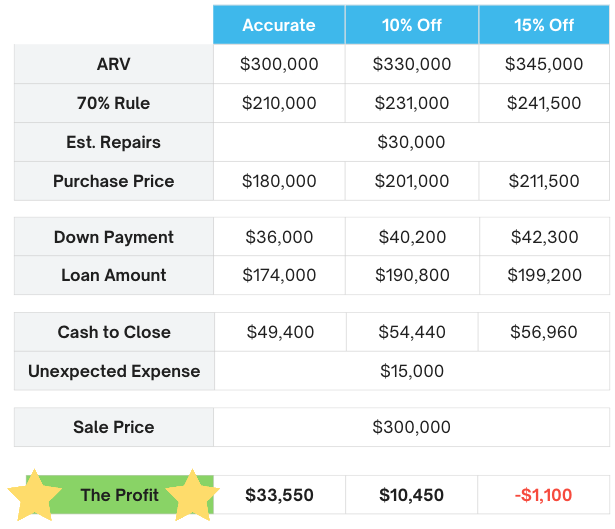Image resolution: width=615 pixels, height=529 pixels.
Task: Click the ARV row label
Action: pyautogui.click(x=113, y=64)
